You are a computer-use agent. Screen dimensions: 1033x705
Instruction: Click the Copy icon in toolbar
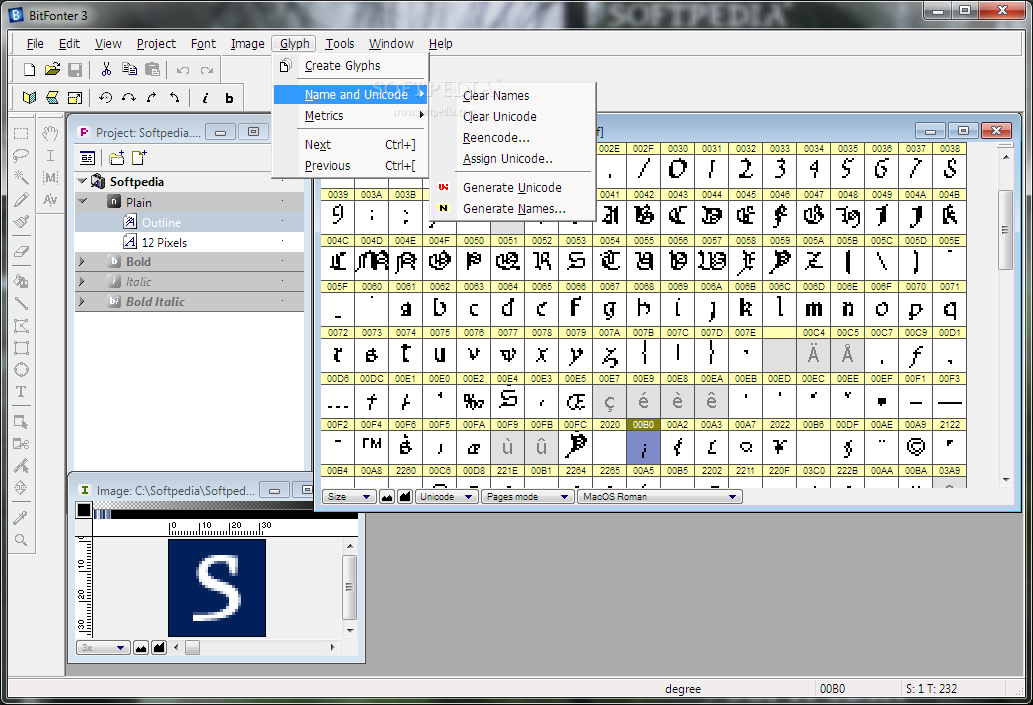click(x=129, y=69)
